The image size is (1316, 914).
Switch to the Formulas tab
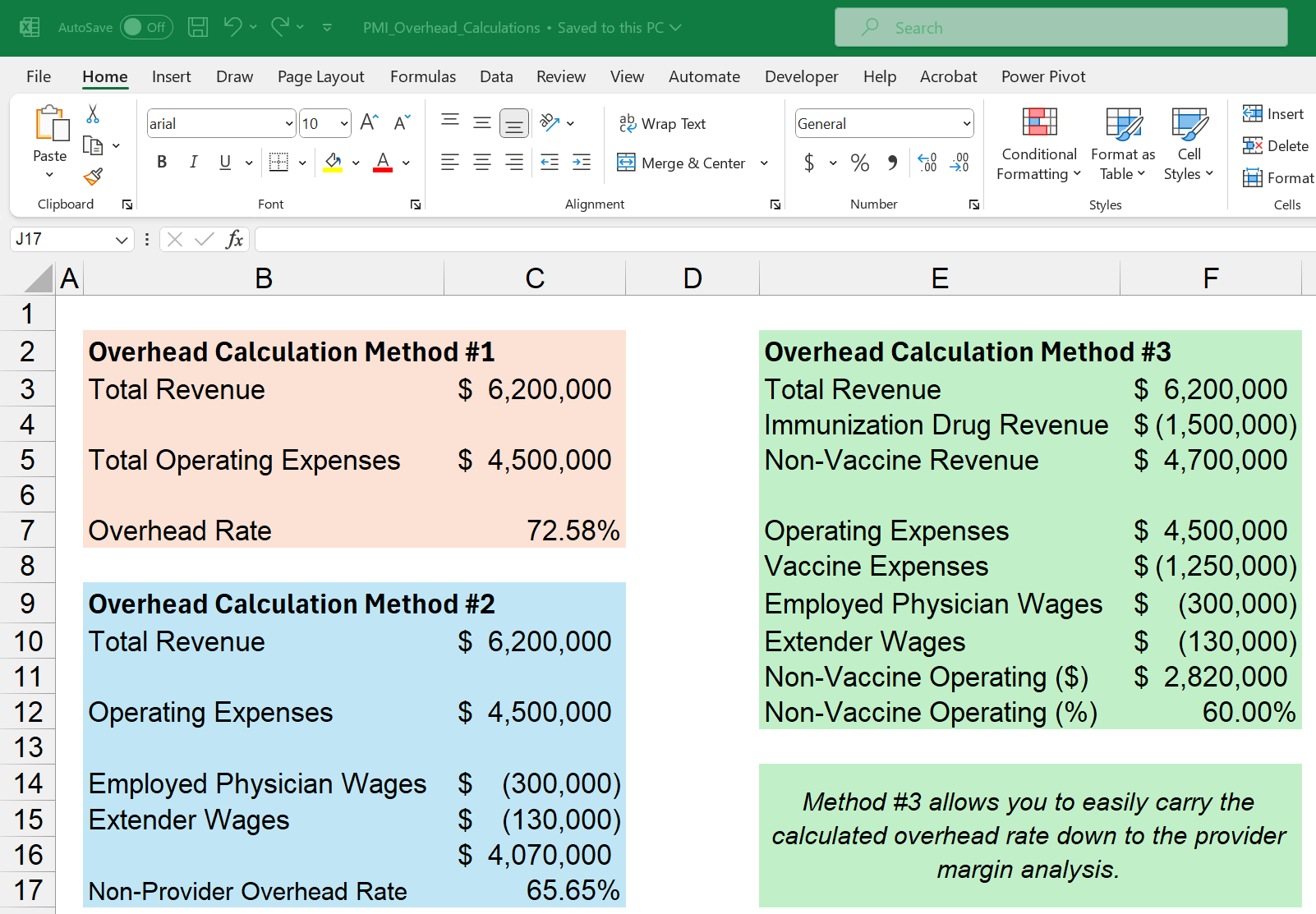coord(422,76)
